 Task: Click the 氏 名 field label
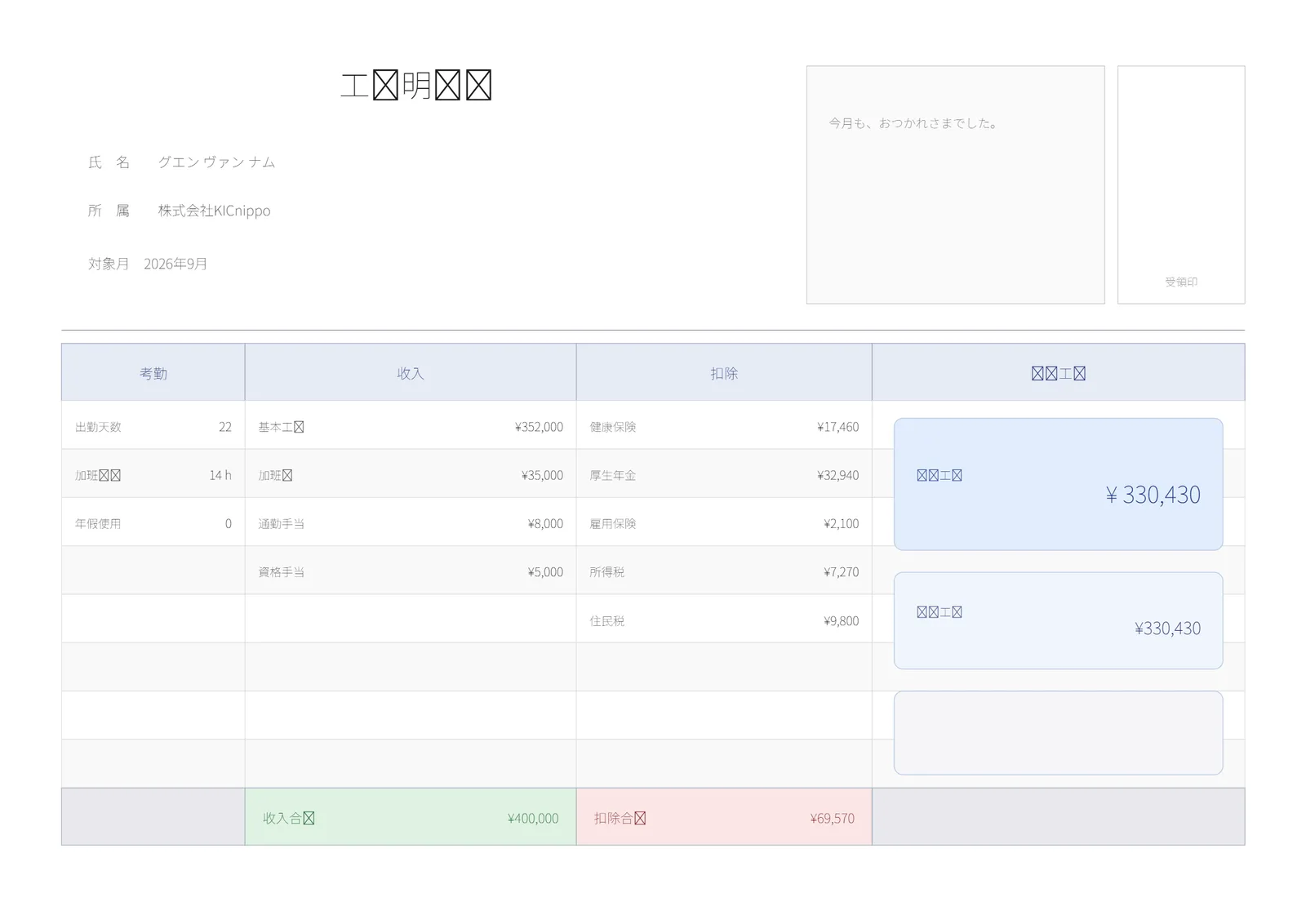point(109,162)
